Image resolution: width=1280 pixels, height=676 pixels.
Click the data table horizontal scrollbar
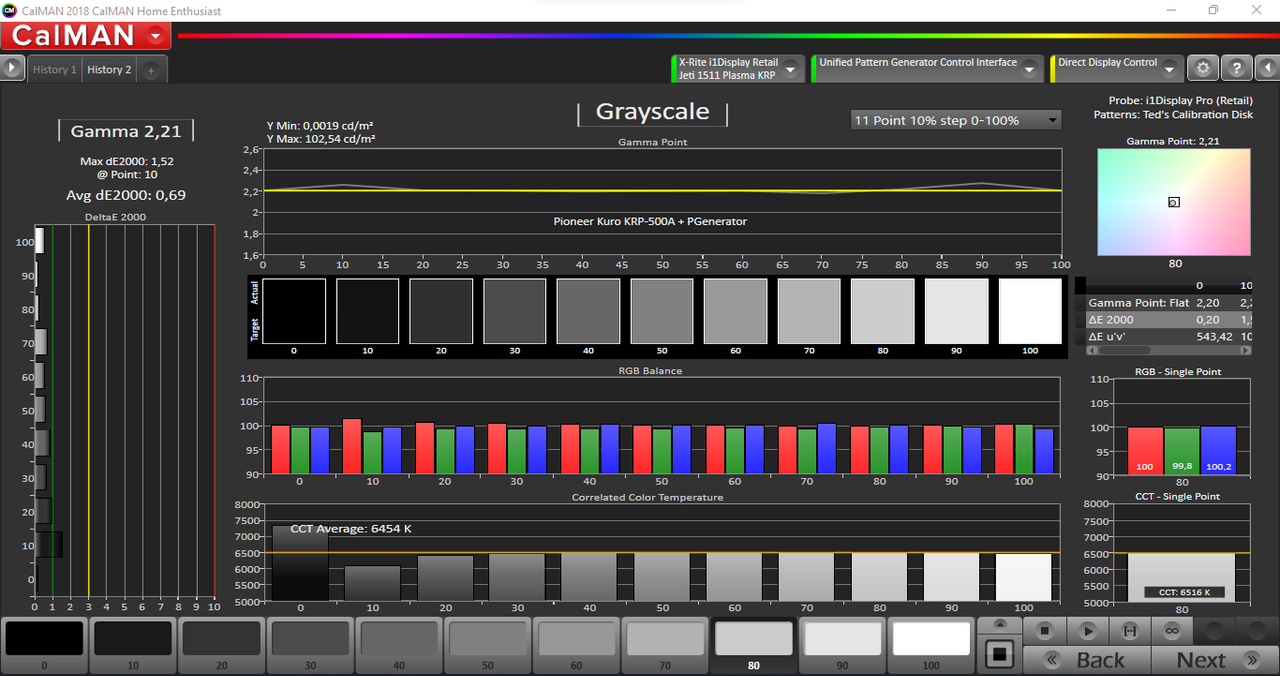click(1169, 351)
